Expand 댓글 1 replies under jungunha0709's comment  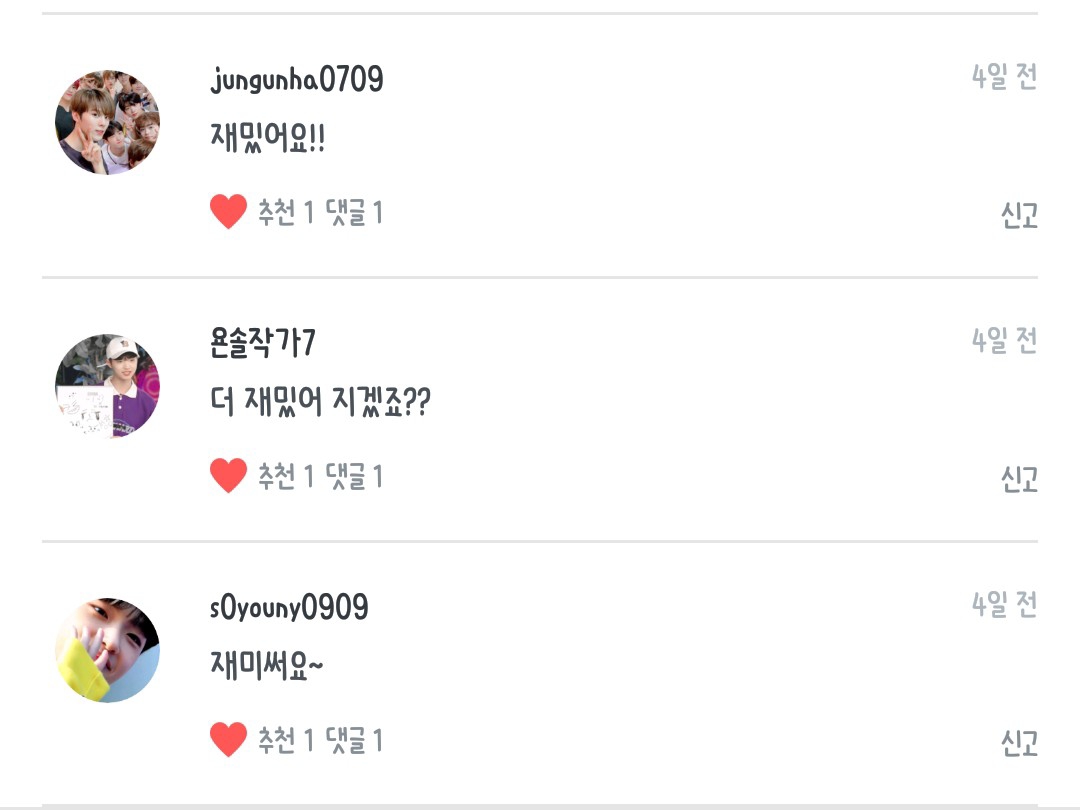click(354, 212)
